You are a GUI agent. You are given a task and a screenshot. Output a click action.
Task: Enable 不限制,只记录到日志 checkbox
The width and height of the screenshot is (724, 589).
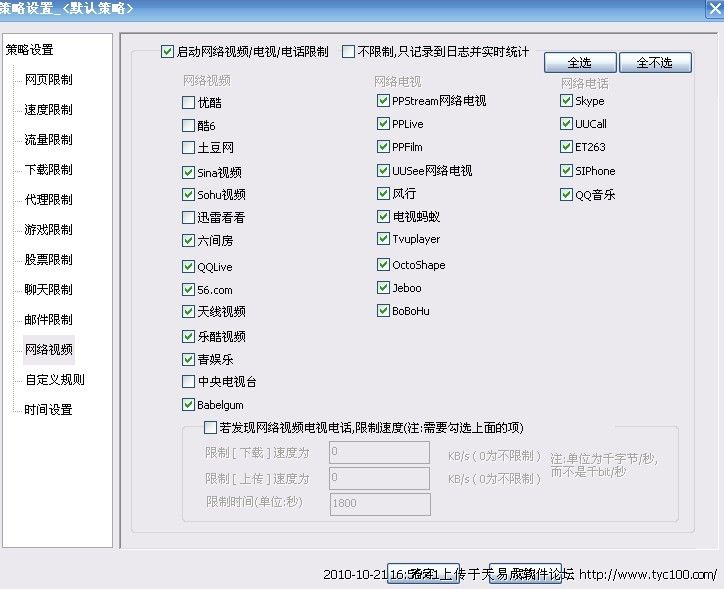coord(349,51)
